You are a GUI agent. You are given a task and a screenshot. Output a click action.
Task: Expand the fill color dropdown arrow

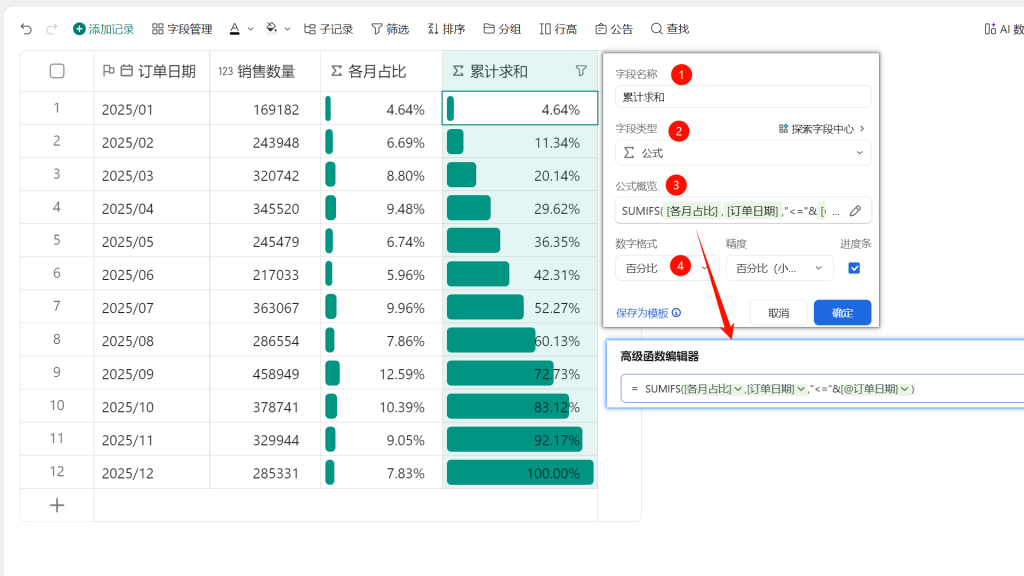287,29
